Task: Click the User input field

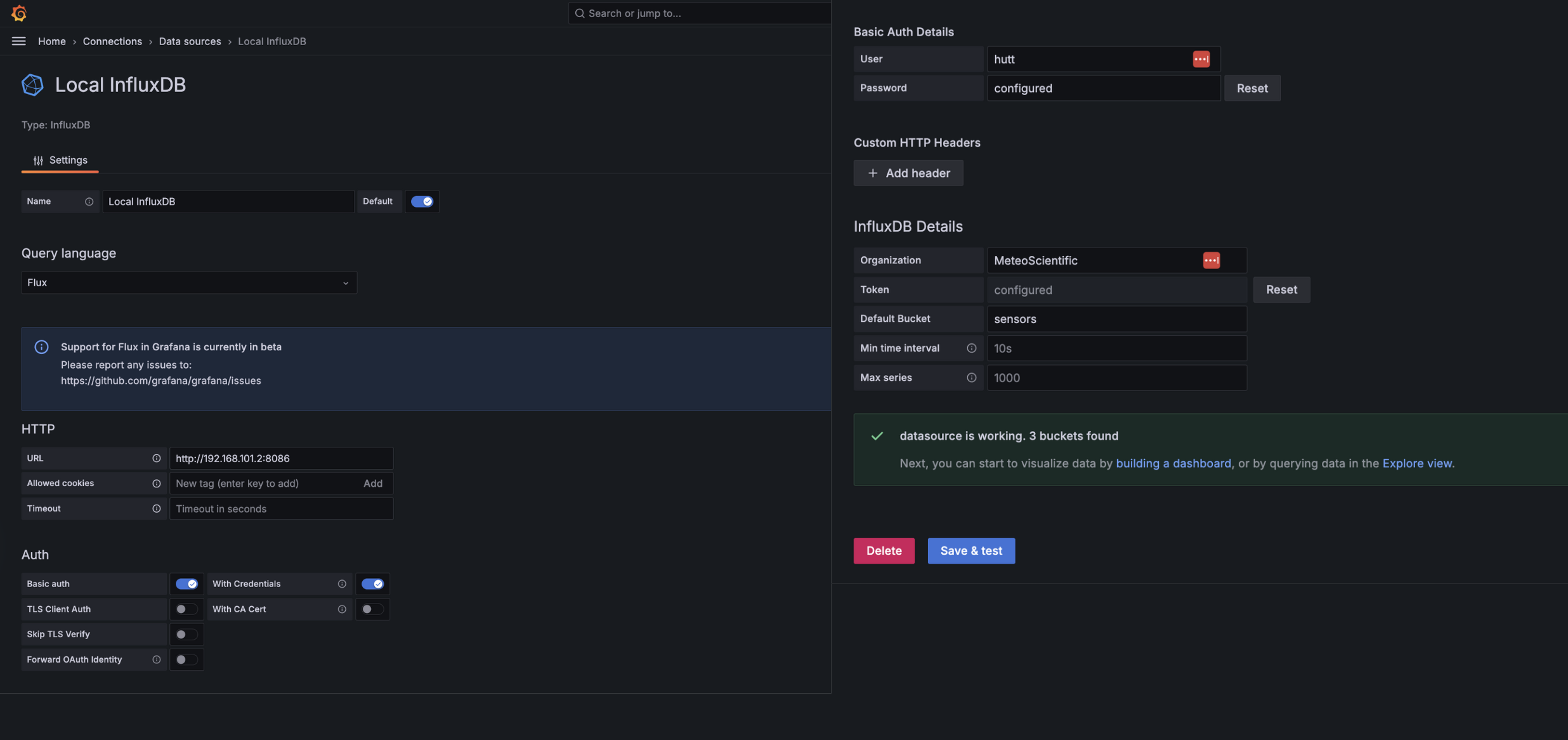Action: tap(1104, 59)
